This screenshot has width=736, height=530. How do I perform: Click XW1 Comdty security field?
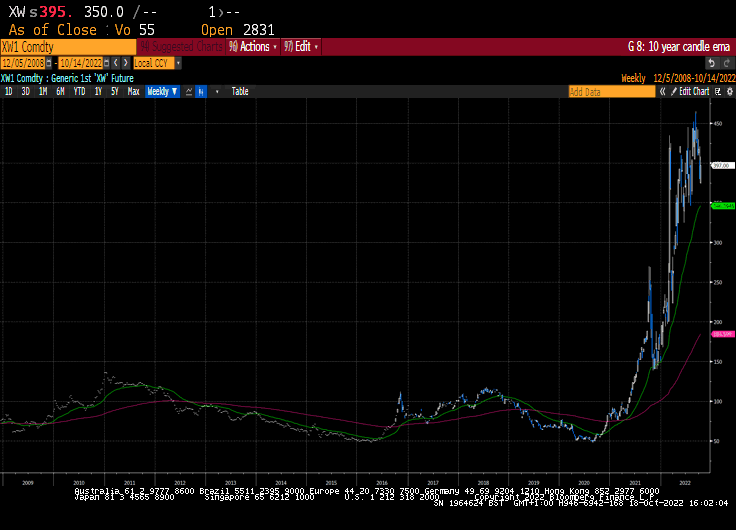click(68, 47)
